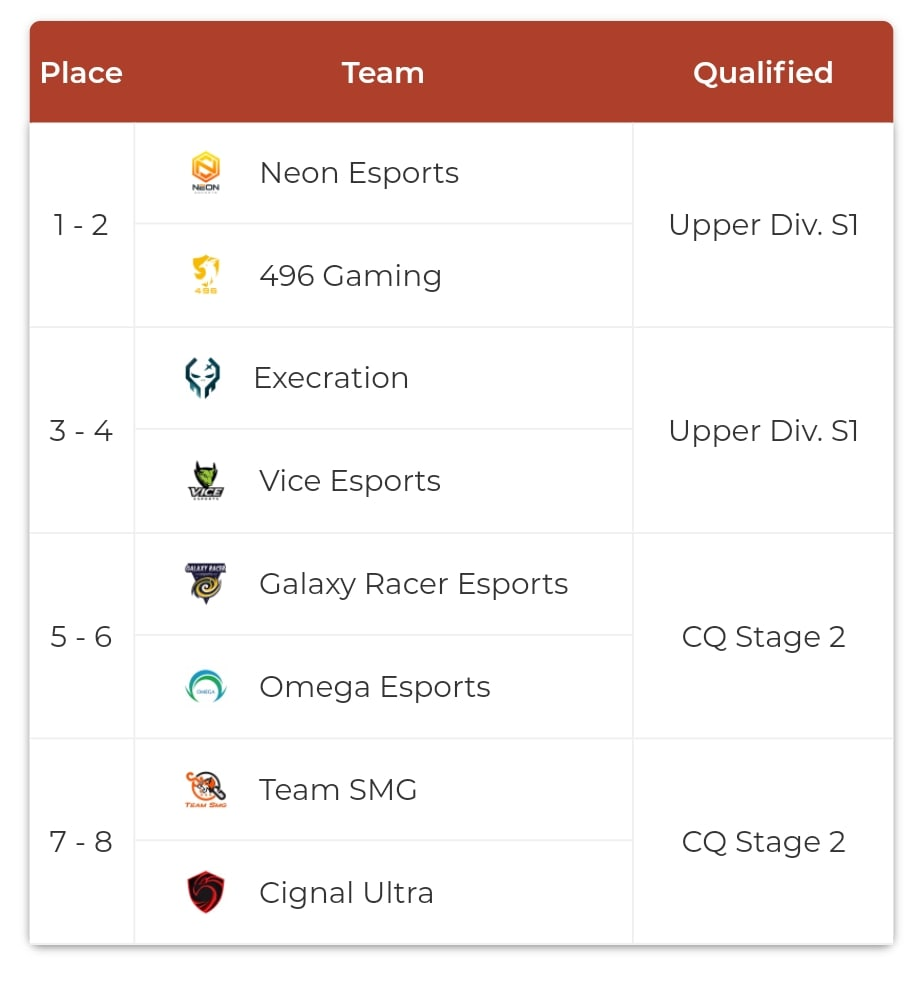Click the Omega Esports circular logo
Image resolution: width=920 pixels, height=981 pixels.
(x=205, y=686)
